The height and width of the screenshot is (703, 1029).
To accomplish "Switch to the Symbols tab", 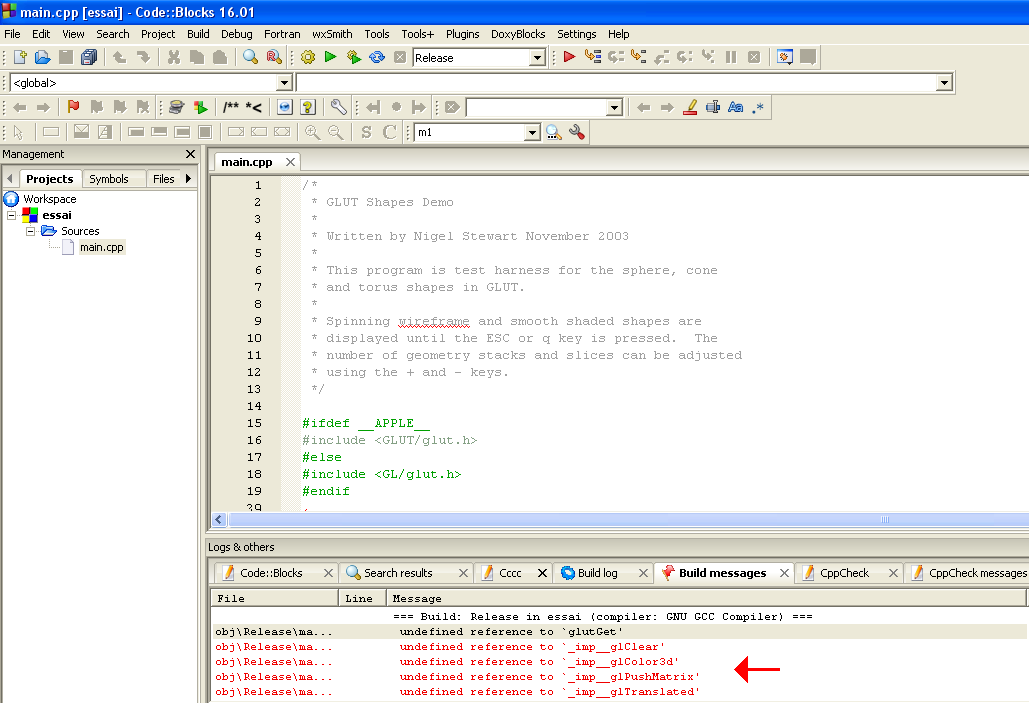I will pyautogui.click(x=109, y=179).
